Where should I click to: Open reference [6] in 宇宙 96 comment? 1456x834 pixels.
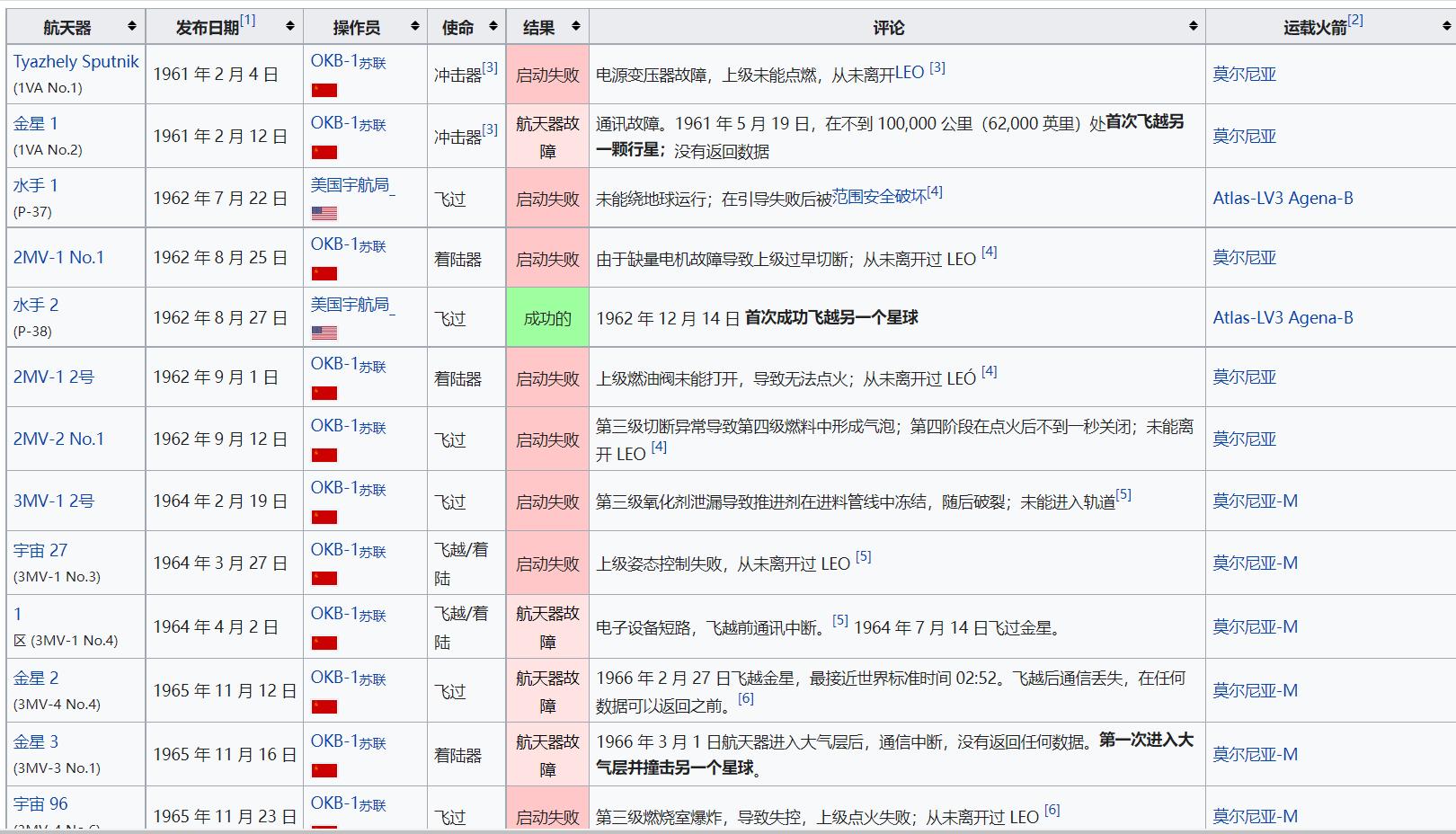click(1052, 810)
